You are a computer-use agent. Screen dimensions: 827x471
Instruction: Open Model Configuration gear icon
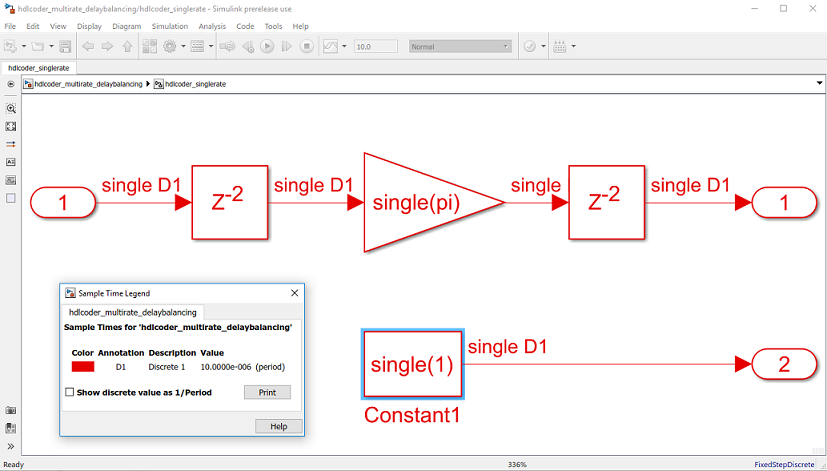point(169,46)
